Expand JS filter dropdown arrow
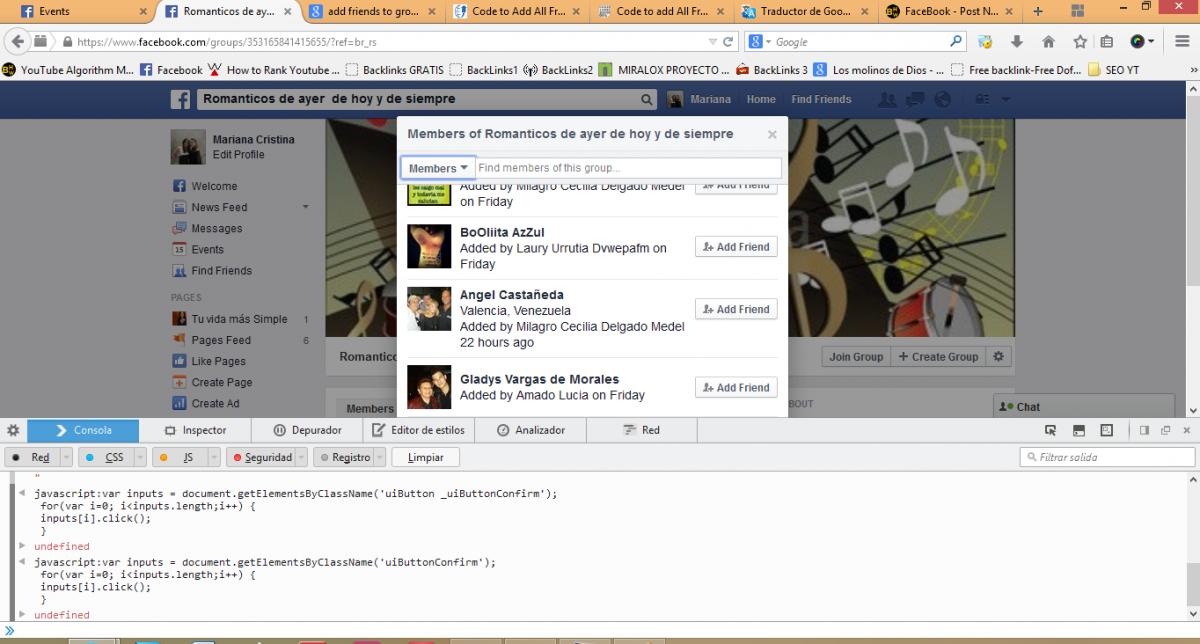The height and width of the screenshot is (644, 1200). coord(213,457)
